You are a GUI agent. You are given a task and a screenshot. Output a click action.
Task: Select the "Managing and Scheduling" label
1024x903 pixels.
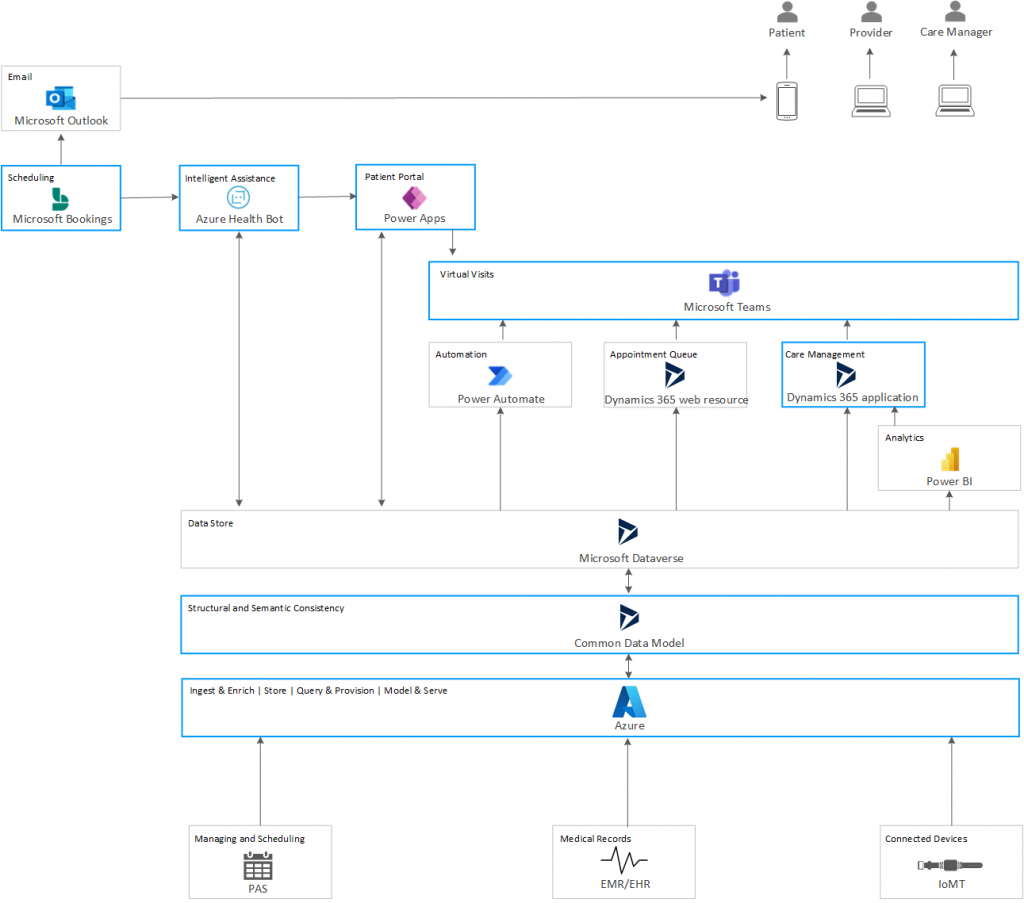pyautogui.click(x=249, y=839)
